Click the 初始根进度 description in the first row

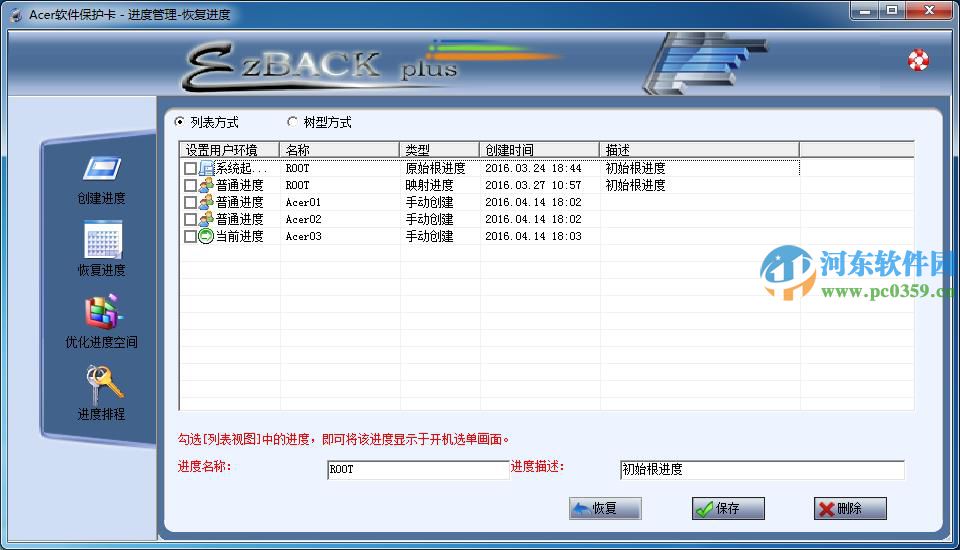[x=636, y=168]
